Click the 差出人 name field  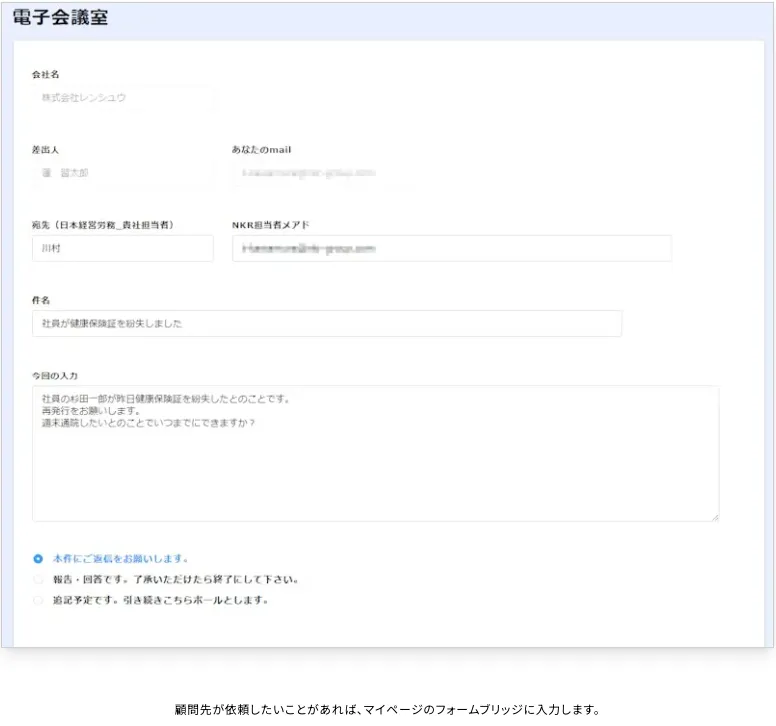tap(123, 173)
